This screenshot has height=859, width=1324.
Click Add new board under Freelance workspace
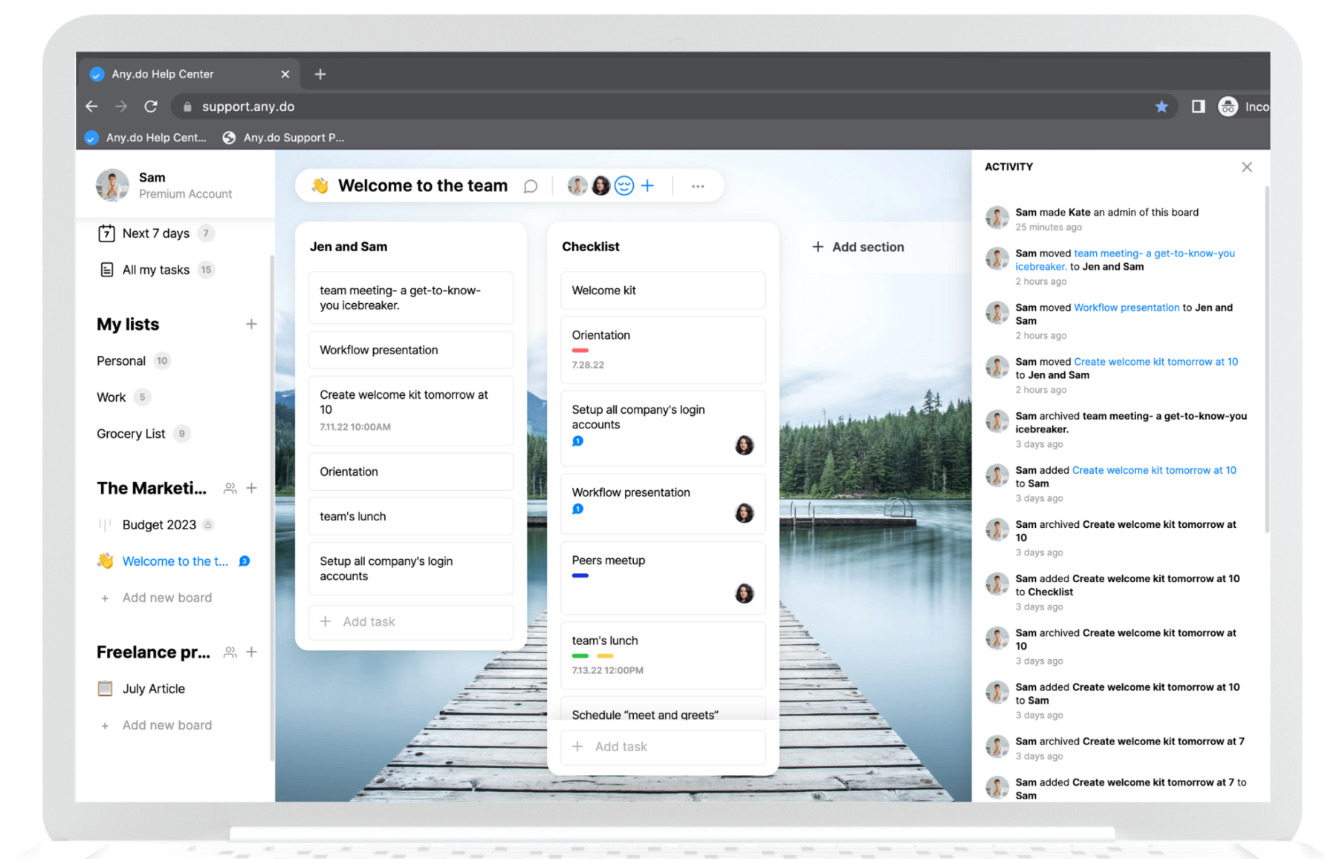coord(157,726)
